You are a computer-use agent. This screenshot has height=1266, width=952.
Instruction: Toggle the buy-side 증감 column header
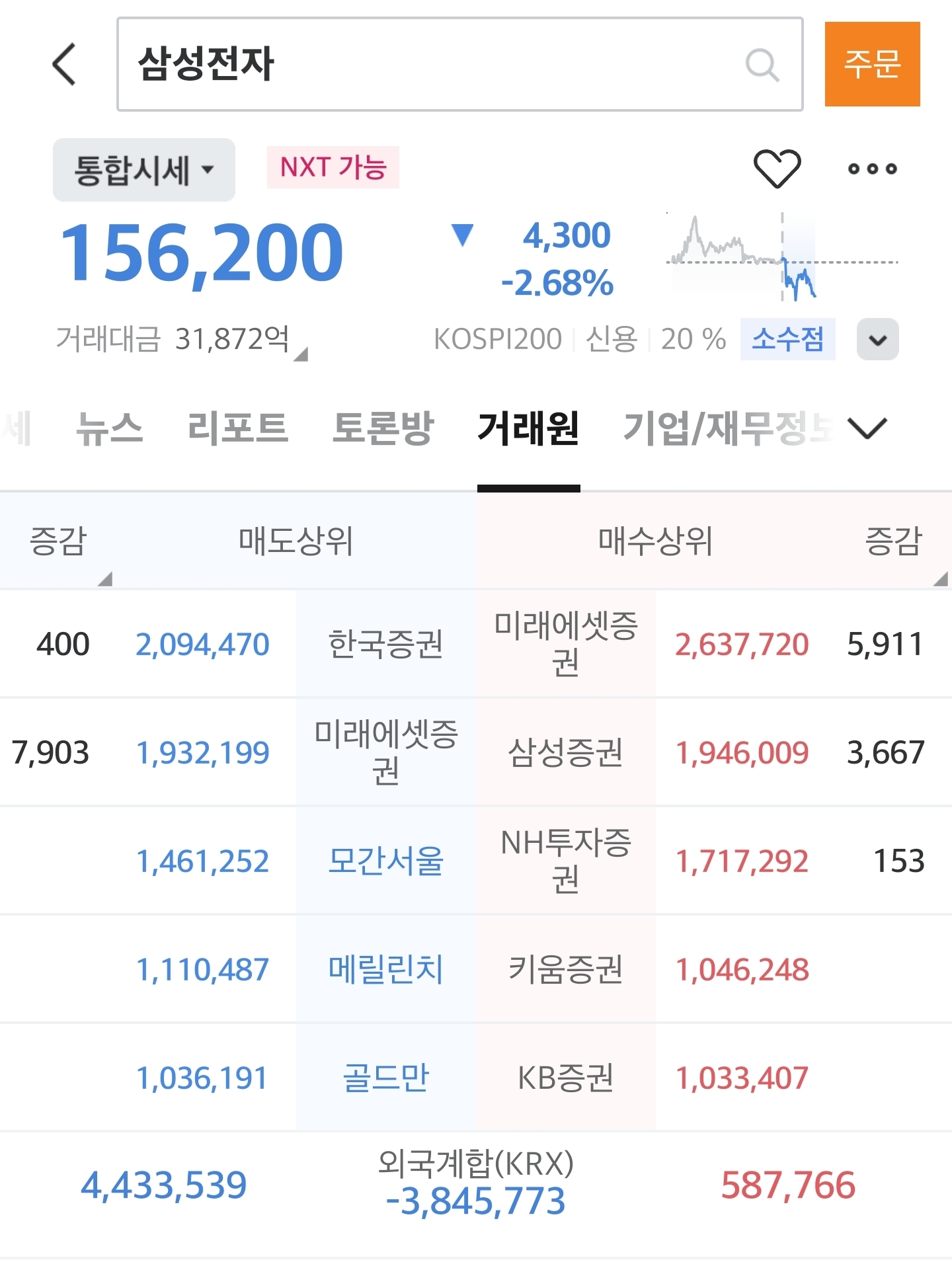click(893, 542)
